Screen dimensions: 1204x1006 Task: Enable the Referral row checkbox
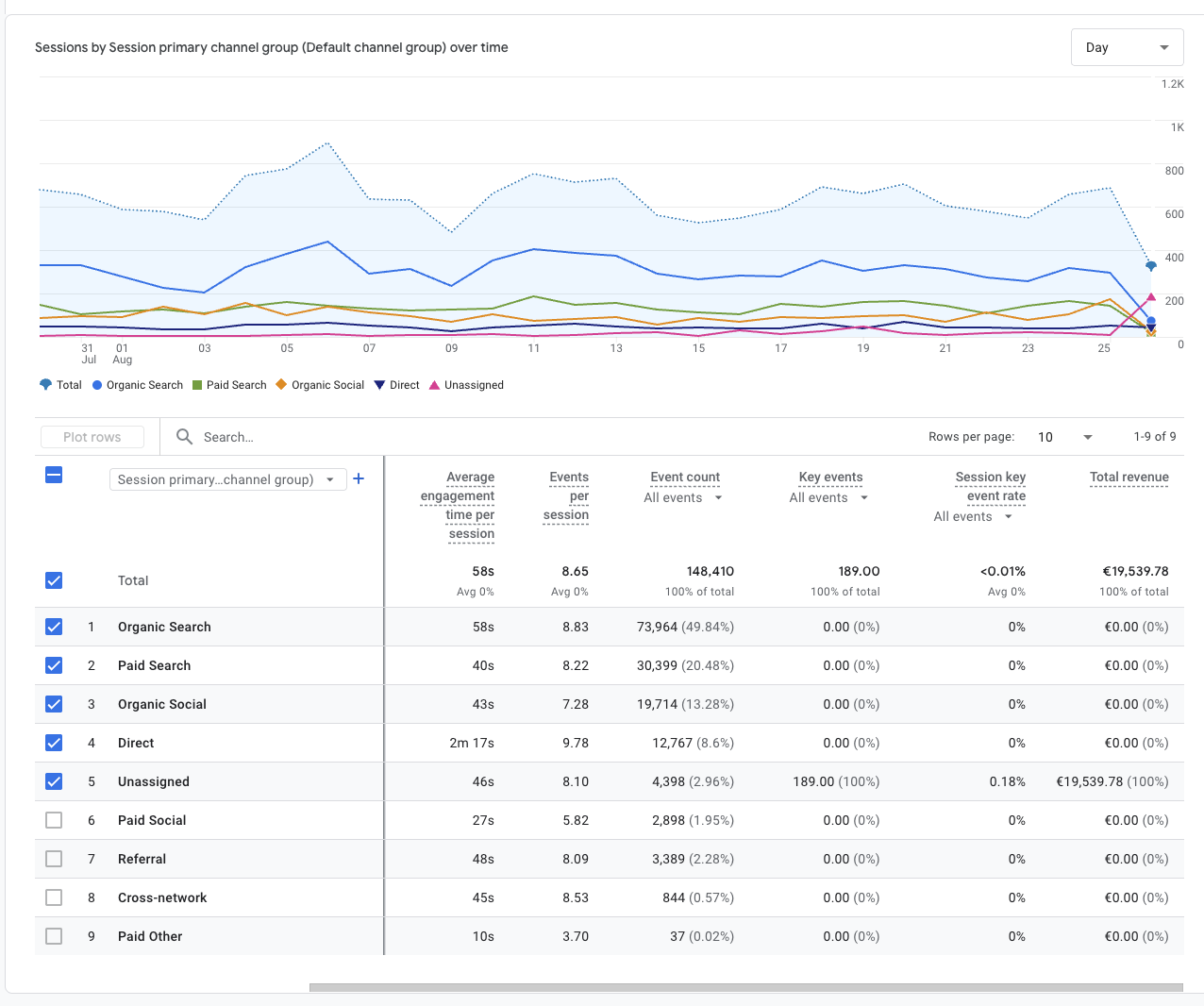(54, 859)
